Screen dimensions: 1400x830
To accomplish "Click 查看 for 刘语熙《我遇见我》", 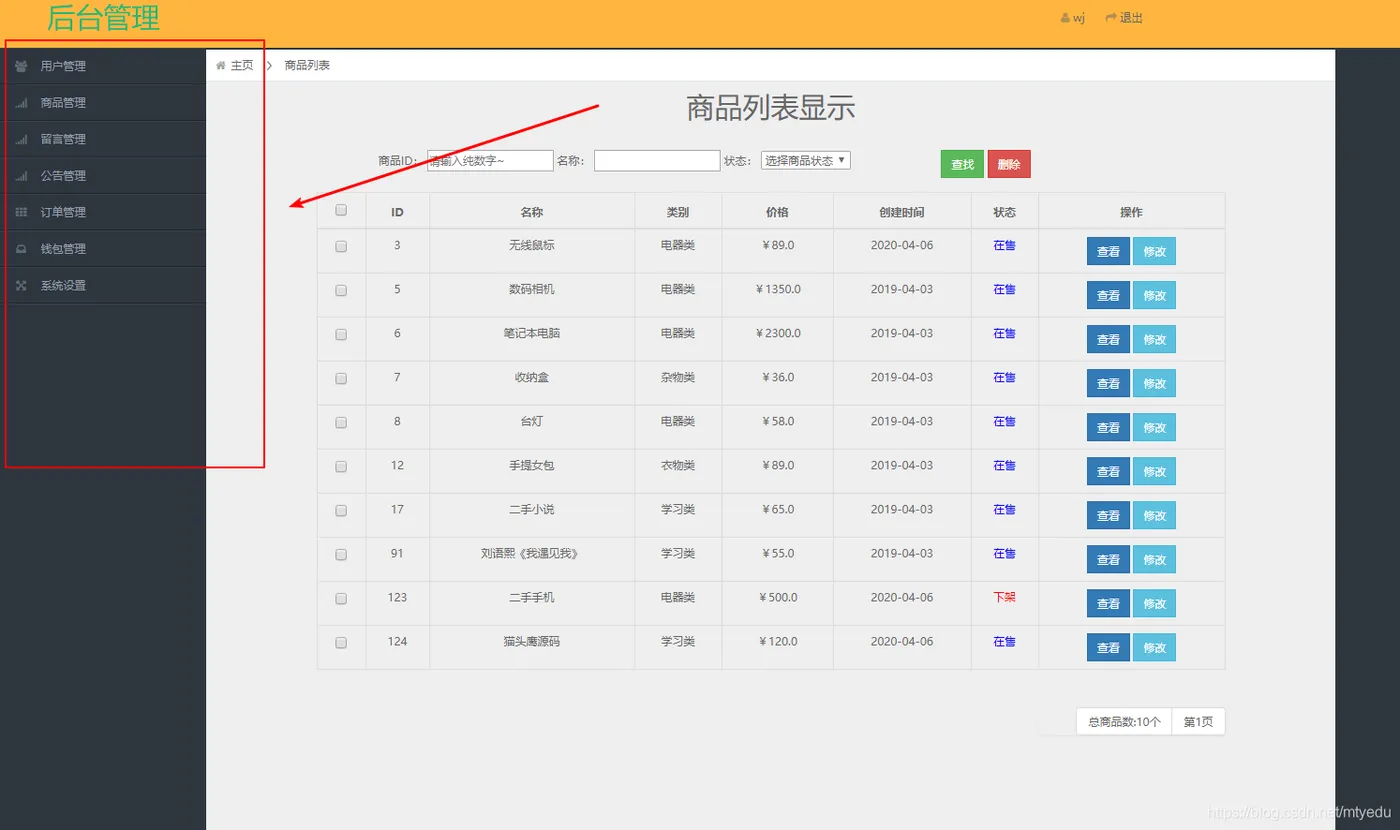I will pyautogui.click(x=1108, y=559).
